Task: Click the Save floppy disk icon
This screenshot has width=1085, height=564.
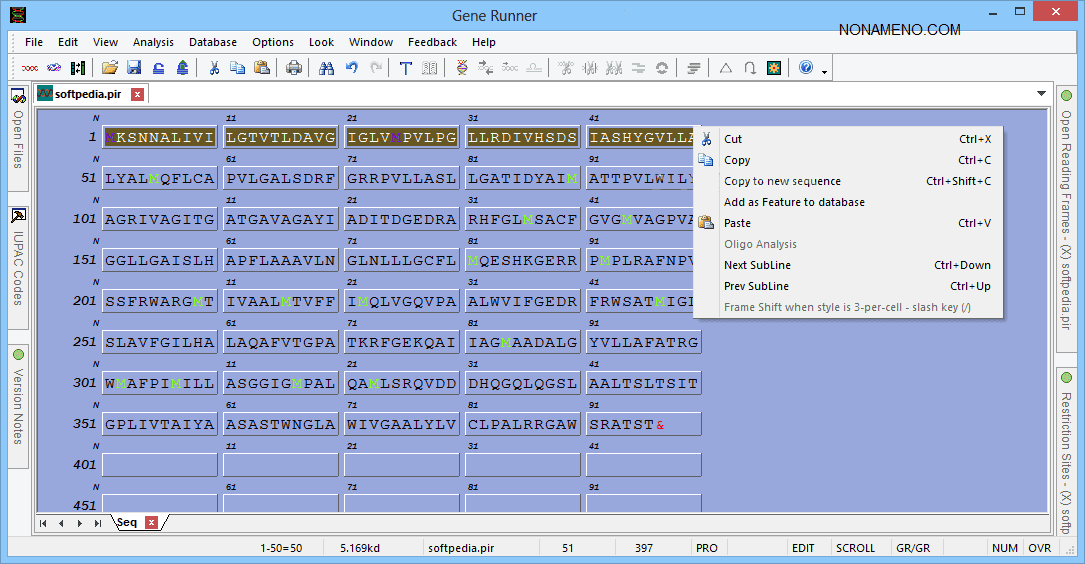Action: (134, 68)
